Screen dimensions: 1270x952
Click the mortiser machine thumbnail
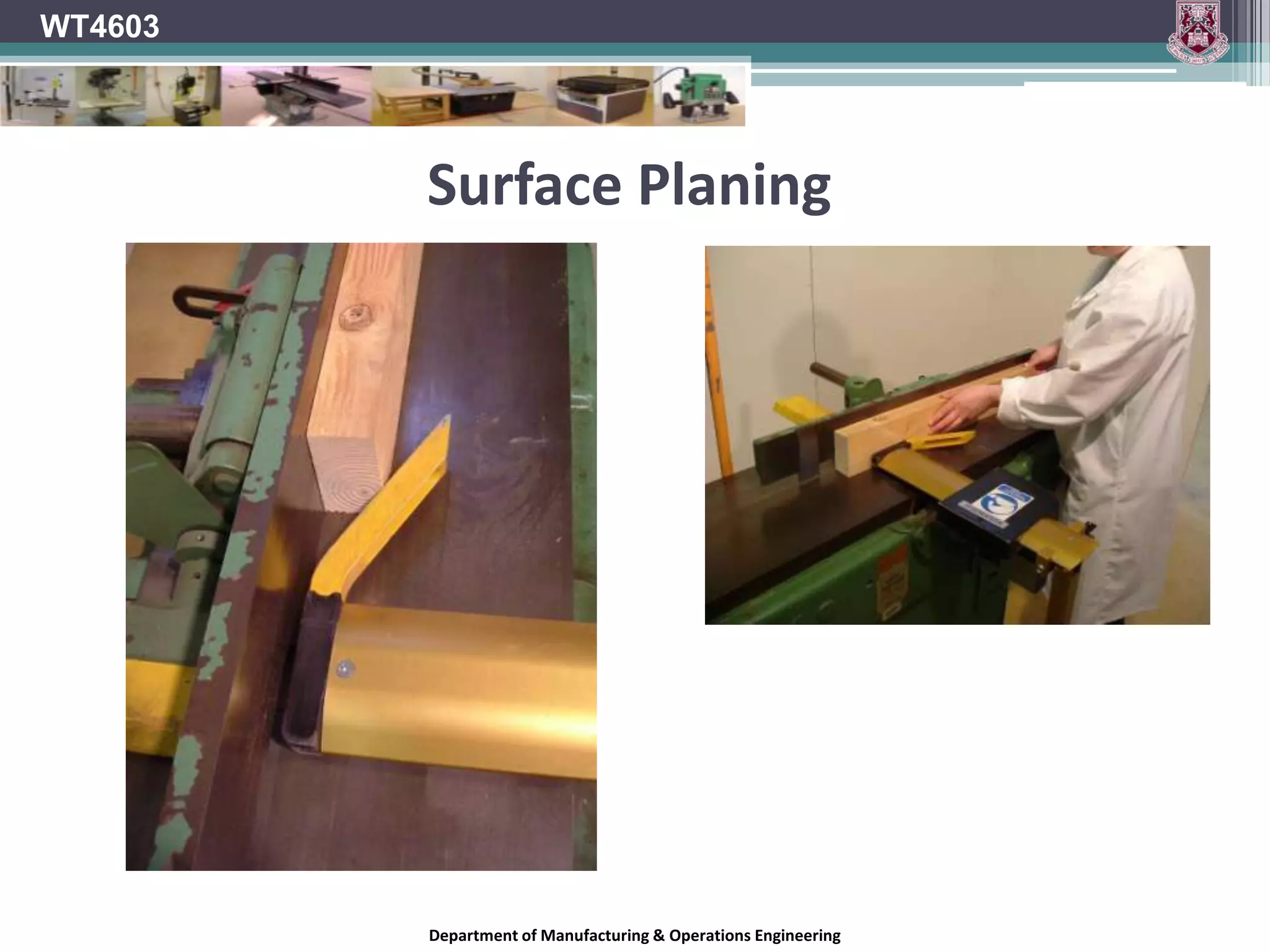coord(184,96)
